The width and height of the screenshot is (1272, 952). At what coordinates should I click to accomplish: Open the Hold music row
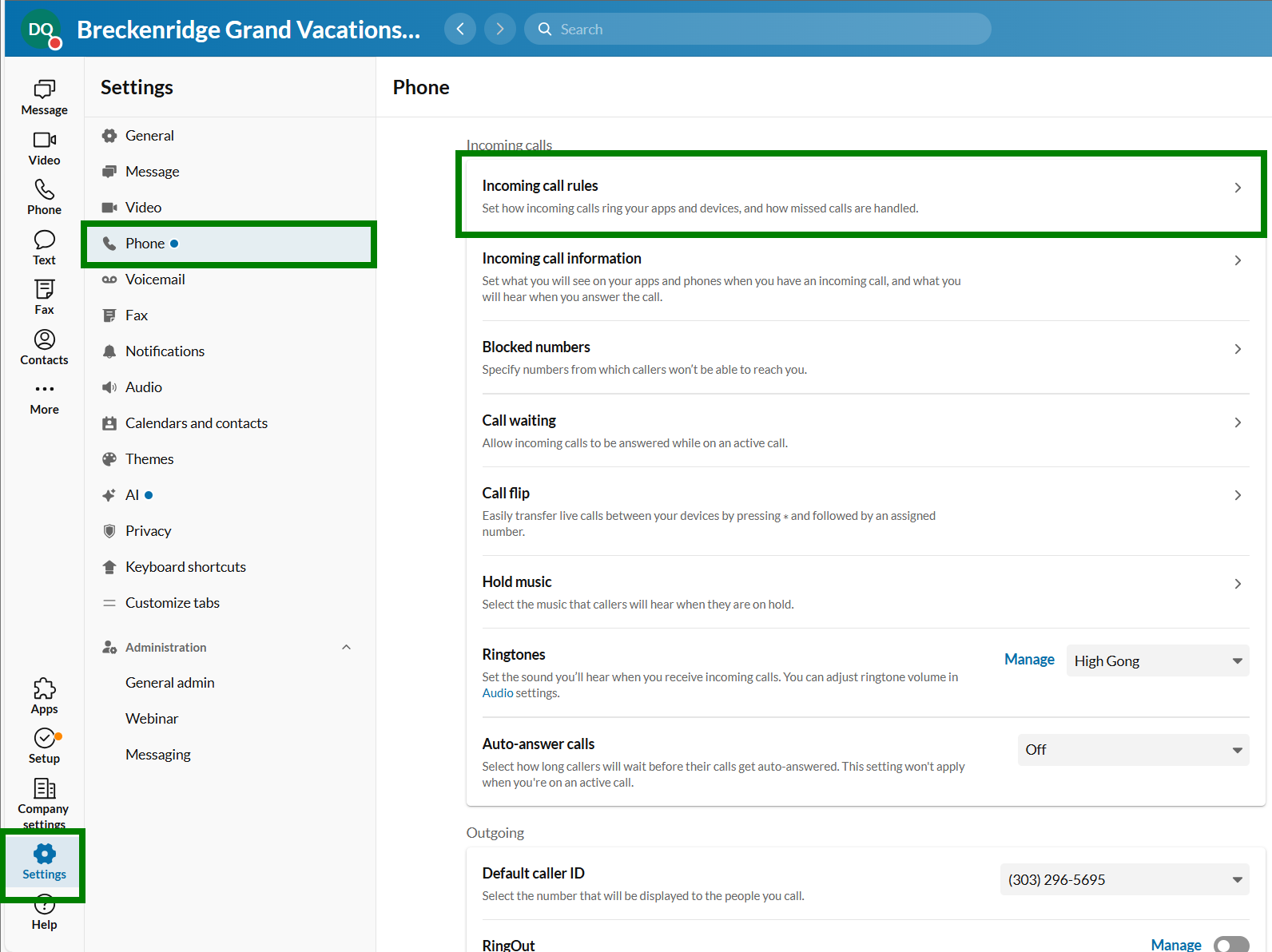[865, 592]
